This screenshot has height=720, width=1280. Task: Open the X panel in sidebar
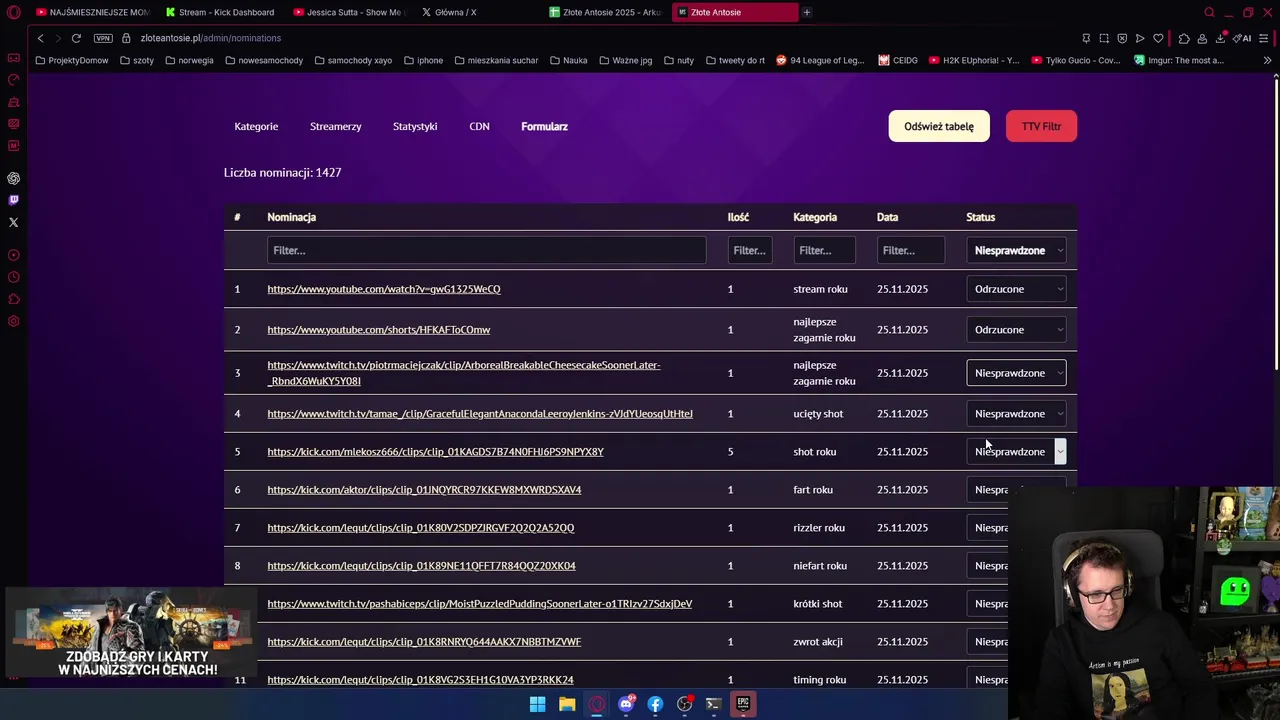[14, 222]
